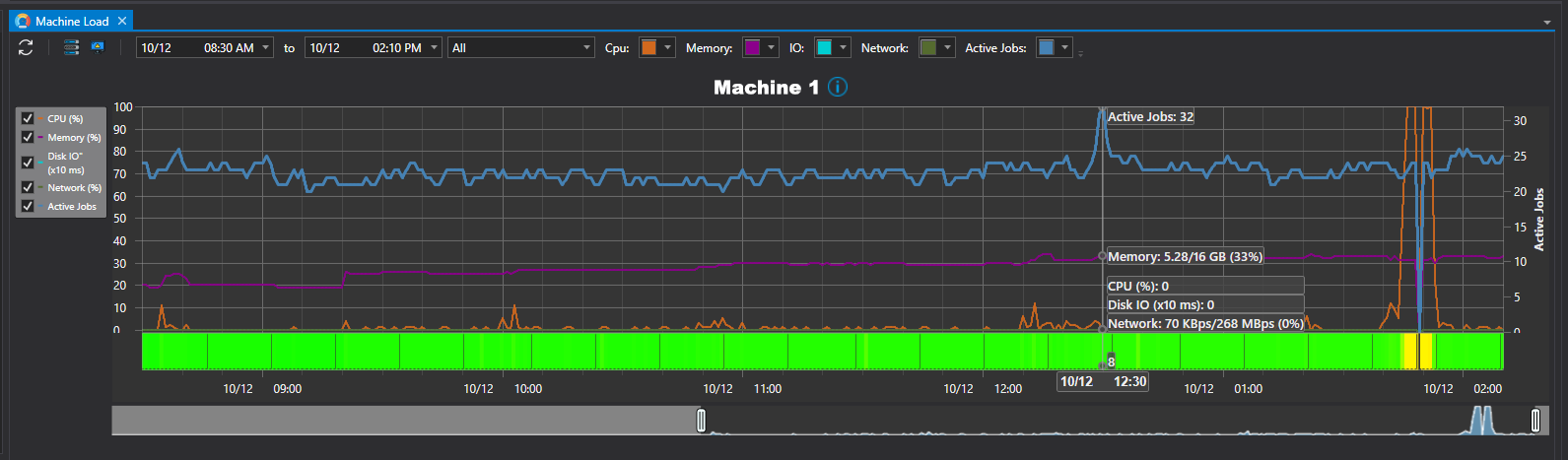Image resolution: width=1568 pixels, height=460 pixels.
Task: Open the end date 02:10 PM dropdown
Action: 434,48
